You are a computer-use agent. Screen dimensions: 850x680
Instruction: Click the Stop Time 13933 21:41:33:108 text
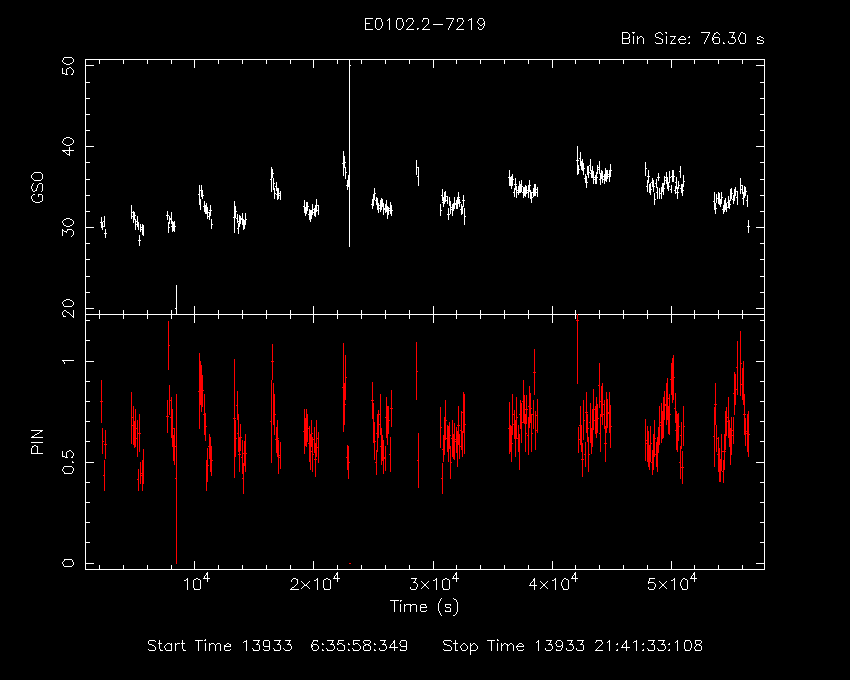(x=572, y=646)
